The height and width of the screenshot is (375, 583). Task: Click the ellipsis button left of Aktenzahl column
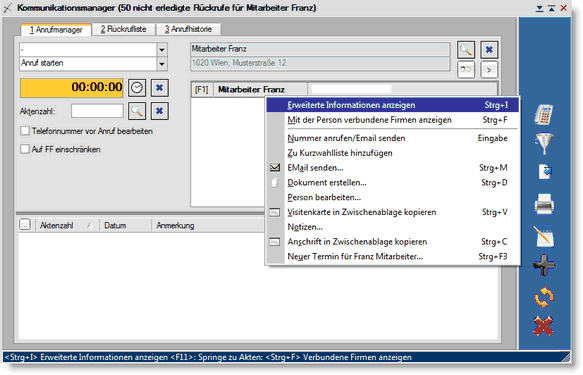point(25,225)
